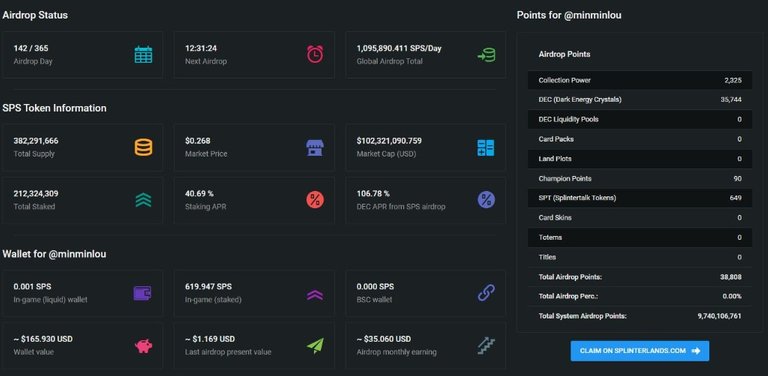768x376 pixels.
Task: Click the calendar icon for Airdrop Day
Action: pyautogui.click(x=144, y=54)
